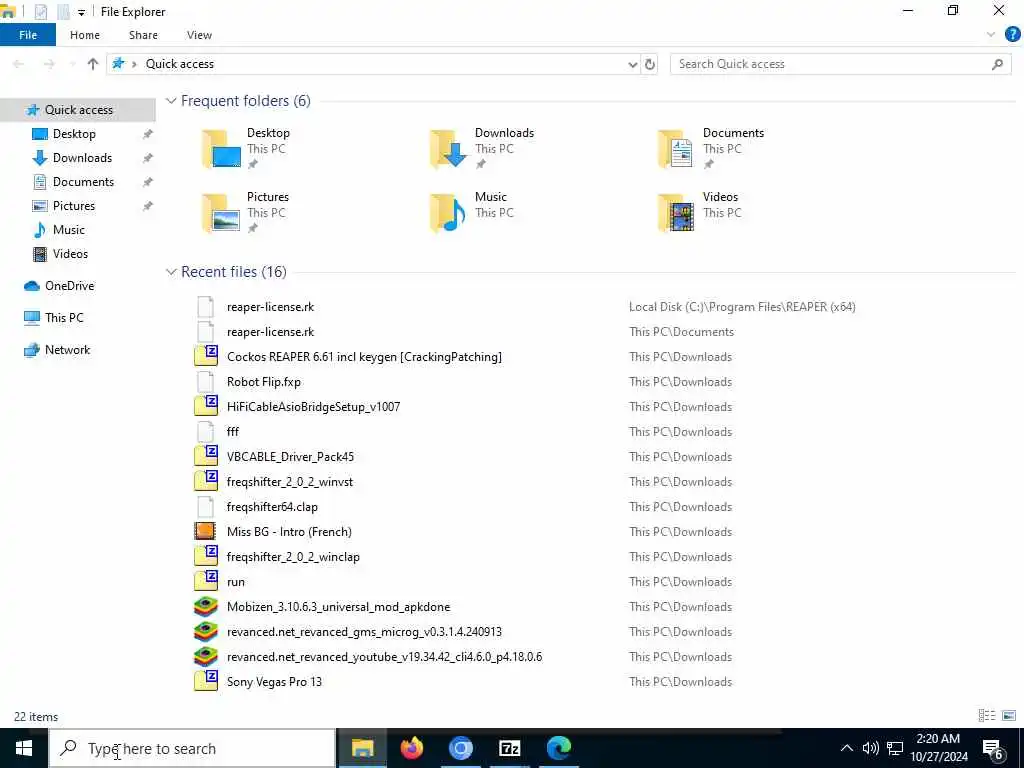Switch to Details view layout
The width and height of the screenshot is (1024, 768).
tap(987, 716)
